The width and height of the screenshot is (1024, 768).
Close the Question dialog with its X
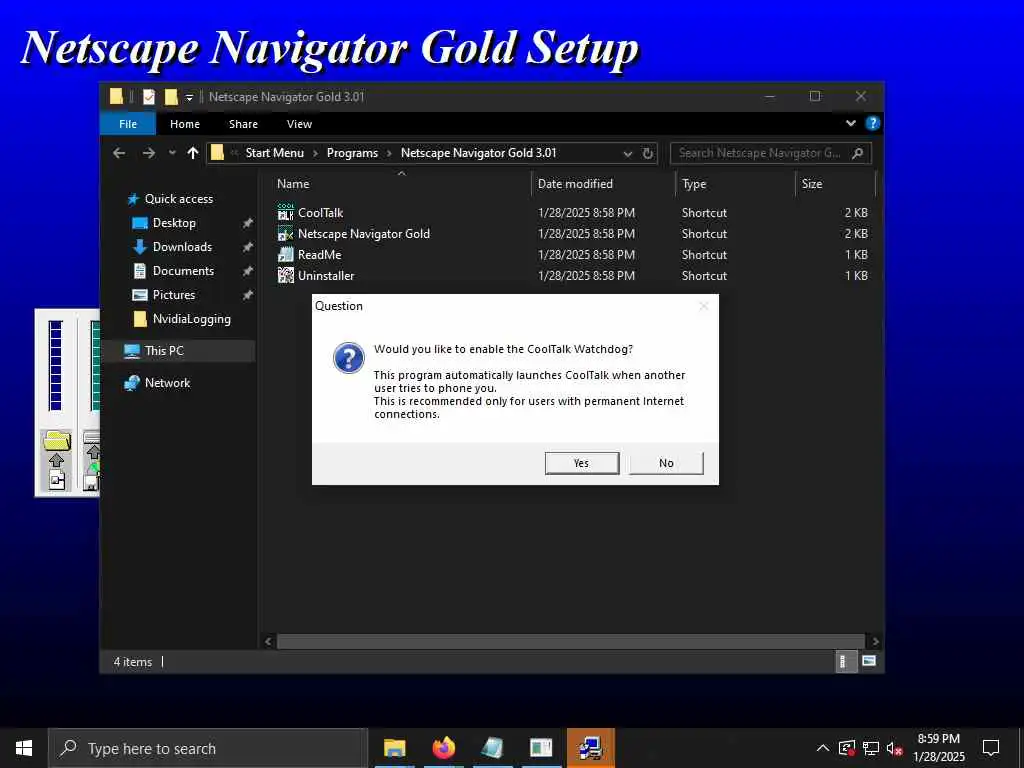(703, 306)
